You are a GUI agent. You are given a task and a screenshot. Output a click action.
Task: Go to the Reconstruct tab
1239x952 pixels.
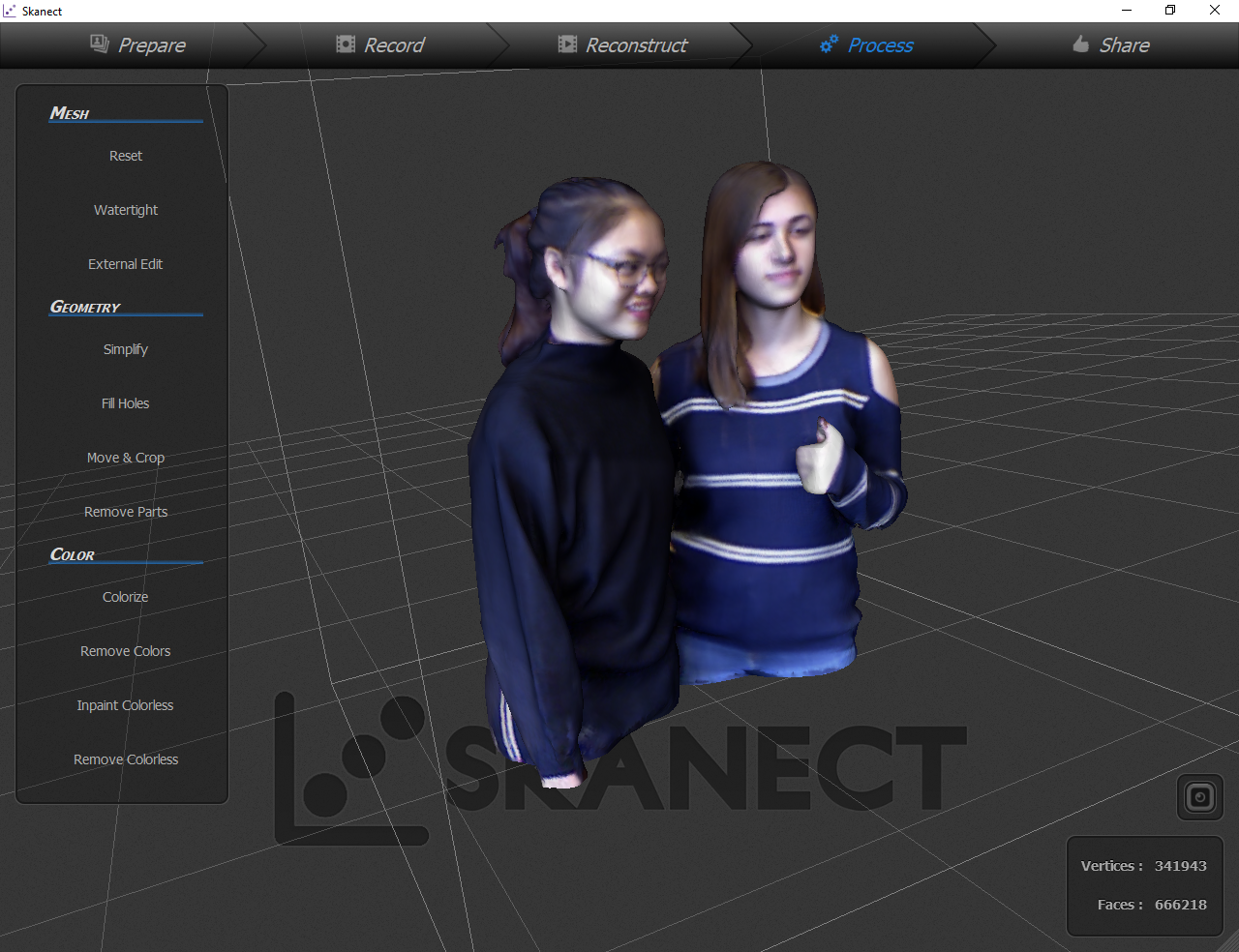622,45
